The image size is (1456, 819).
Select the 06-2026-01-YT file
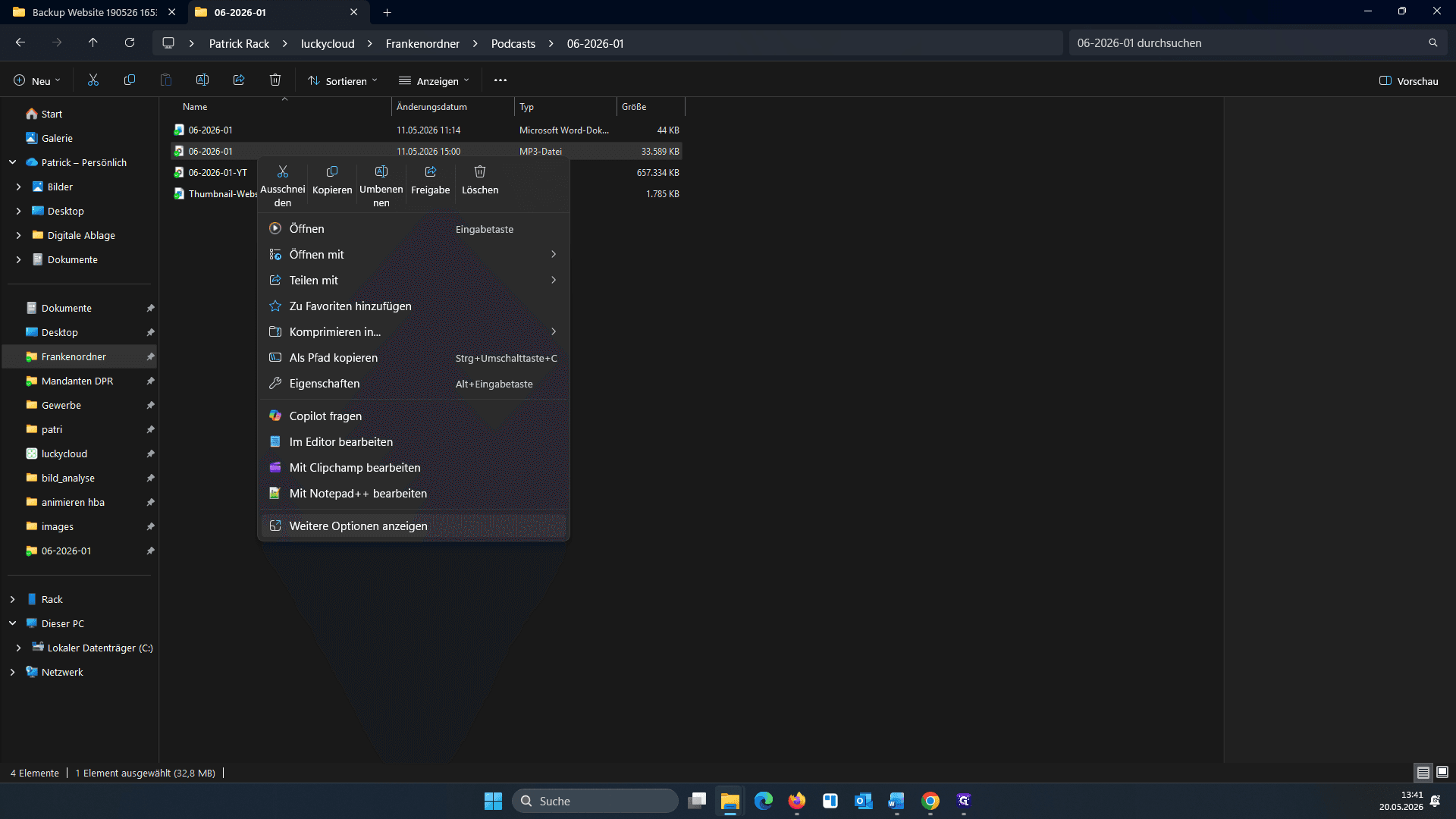(218, 173)
